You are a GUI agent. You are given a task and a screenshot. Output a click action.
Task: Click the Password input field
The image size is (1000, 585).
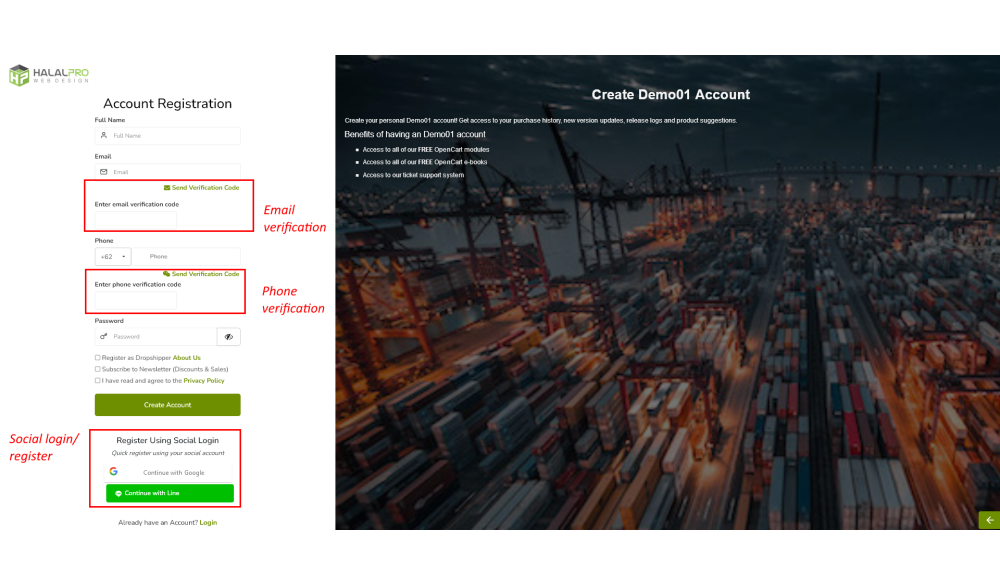click(x=156, y=337)
